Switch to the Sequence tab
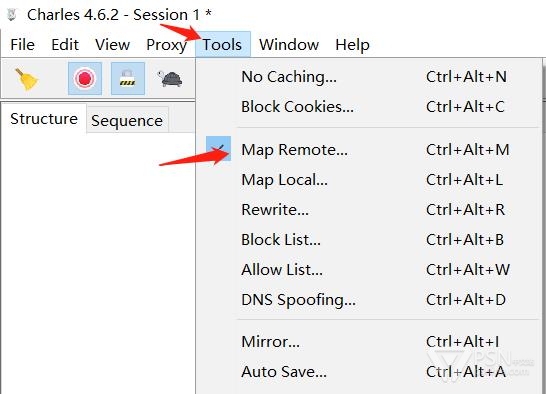The image size is (546, 394). [127, 121]
